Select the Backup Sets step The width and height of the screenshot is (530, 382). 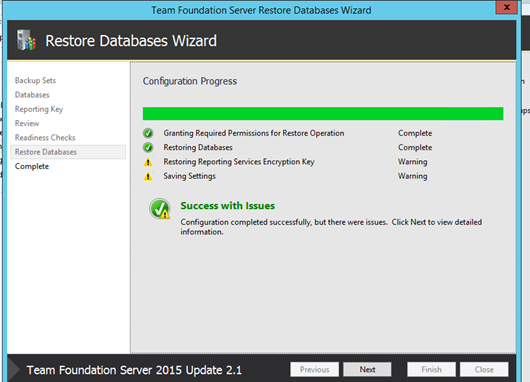point(35,80)
